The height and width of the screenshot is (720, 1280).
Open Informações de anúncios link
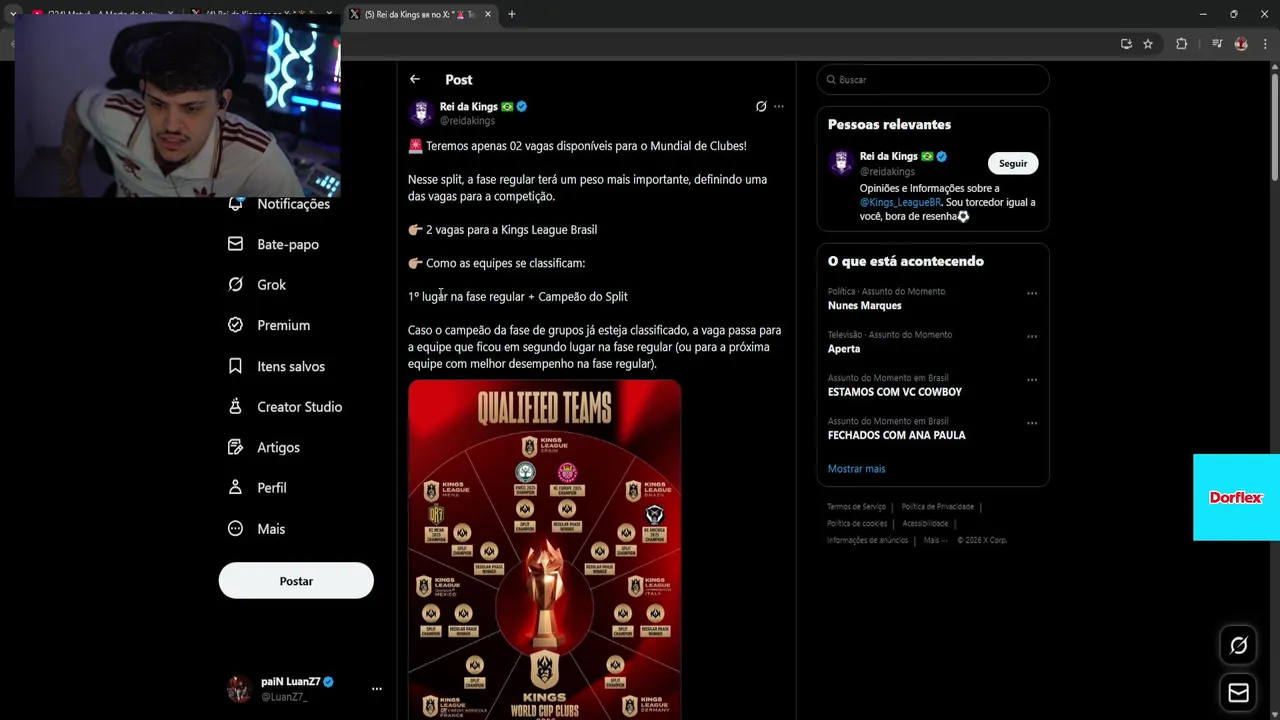click(x=867, y=540)
